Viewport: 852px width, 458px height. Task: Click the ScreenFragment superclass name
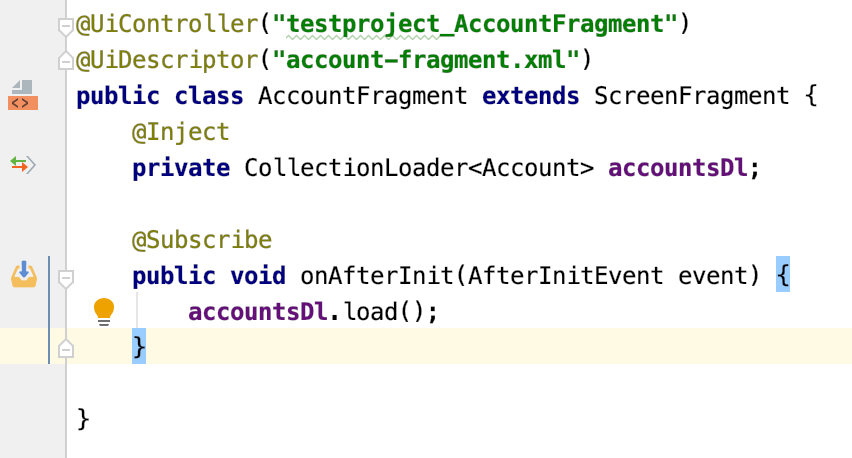click(x=691, y=97)
